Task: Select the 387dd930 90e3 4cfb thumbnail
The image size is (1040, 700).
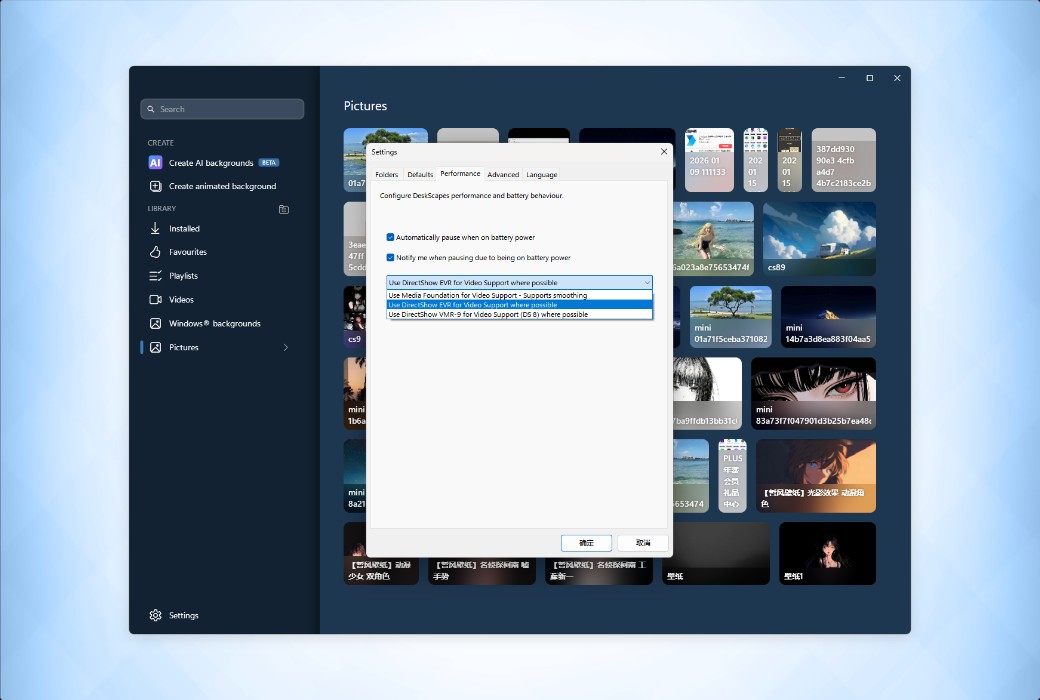Action: pos(844,160)
